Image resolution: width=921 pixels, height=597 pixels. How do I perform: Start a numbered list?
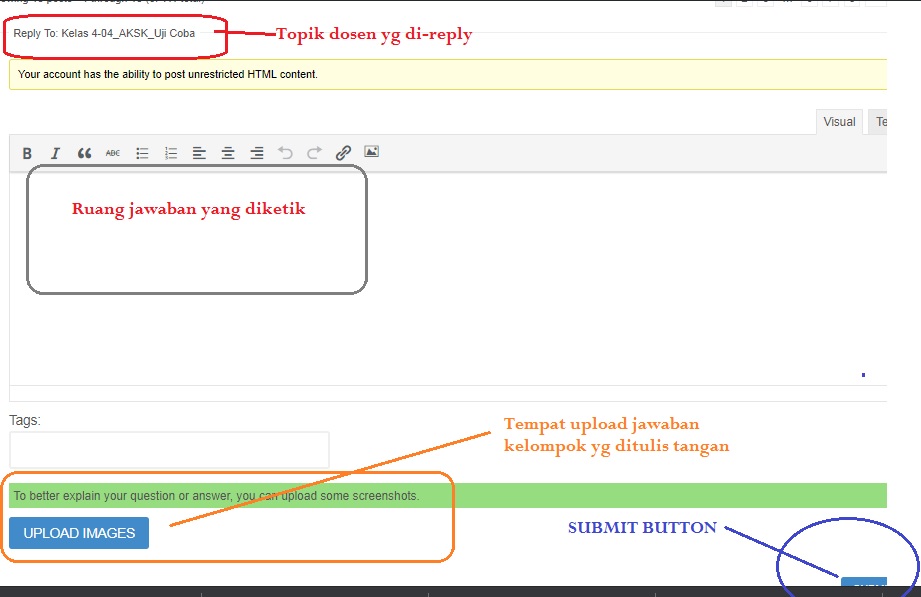(171, 153)
